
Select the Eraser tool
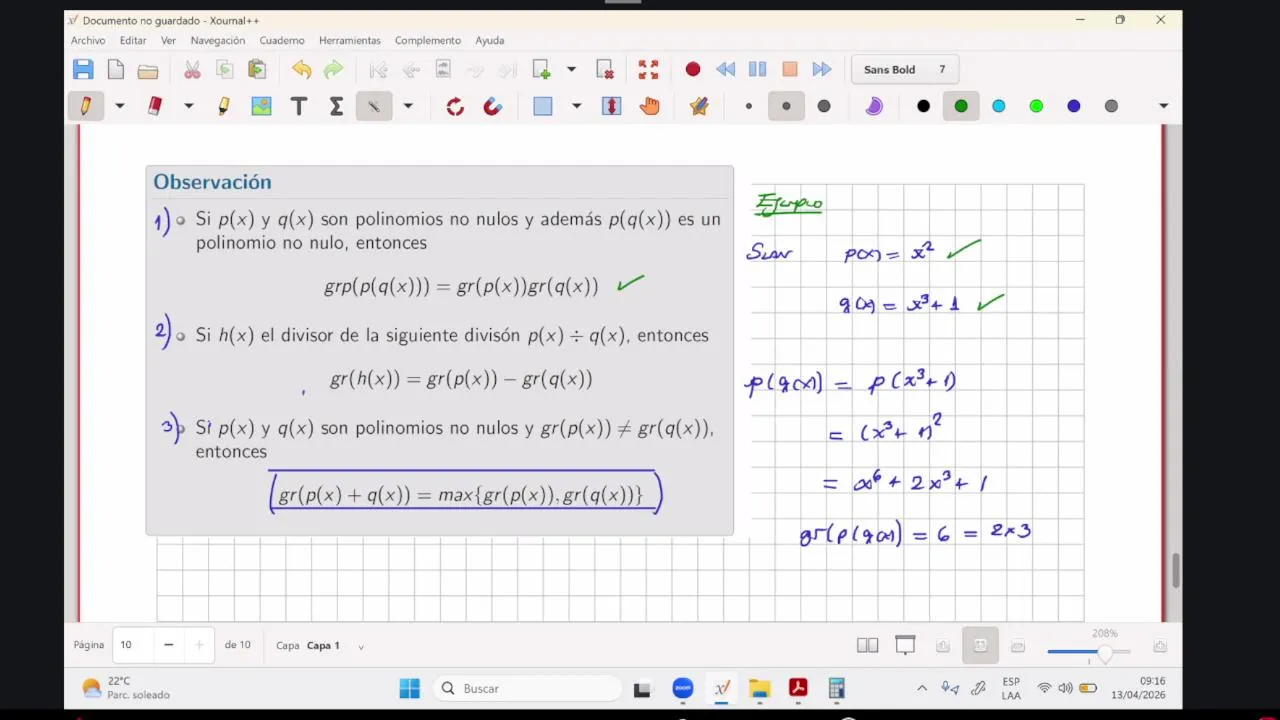[x=155, y=106]
